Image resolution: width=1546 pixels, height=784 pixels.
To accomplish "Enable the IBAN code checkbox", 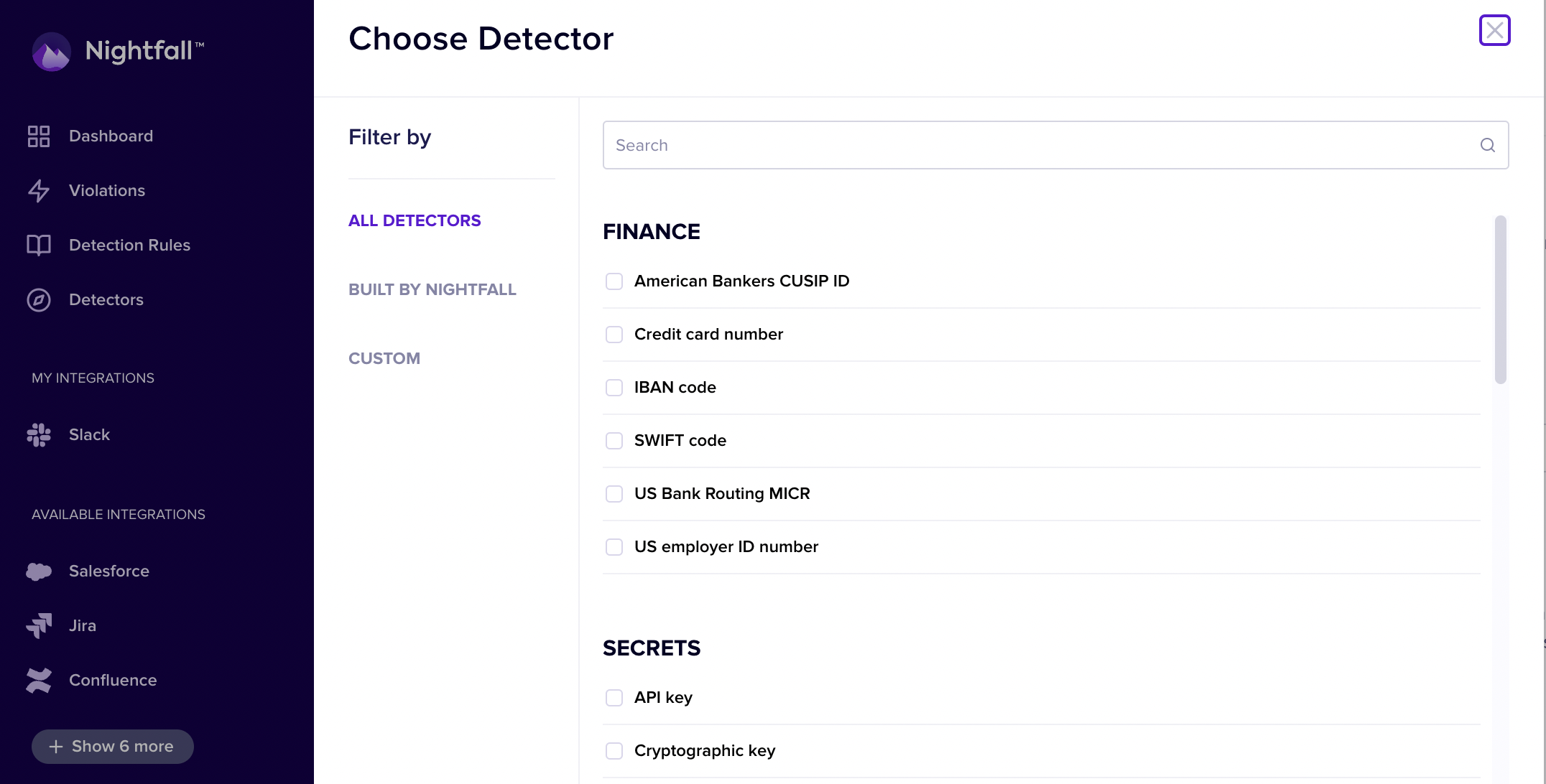I will 614,388.
